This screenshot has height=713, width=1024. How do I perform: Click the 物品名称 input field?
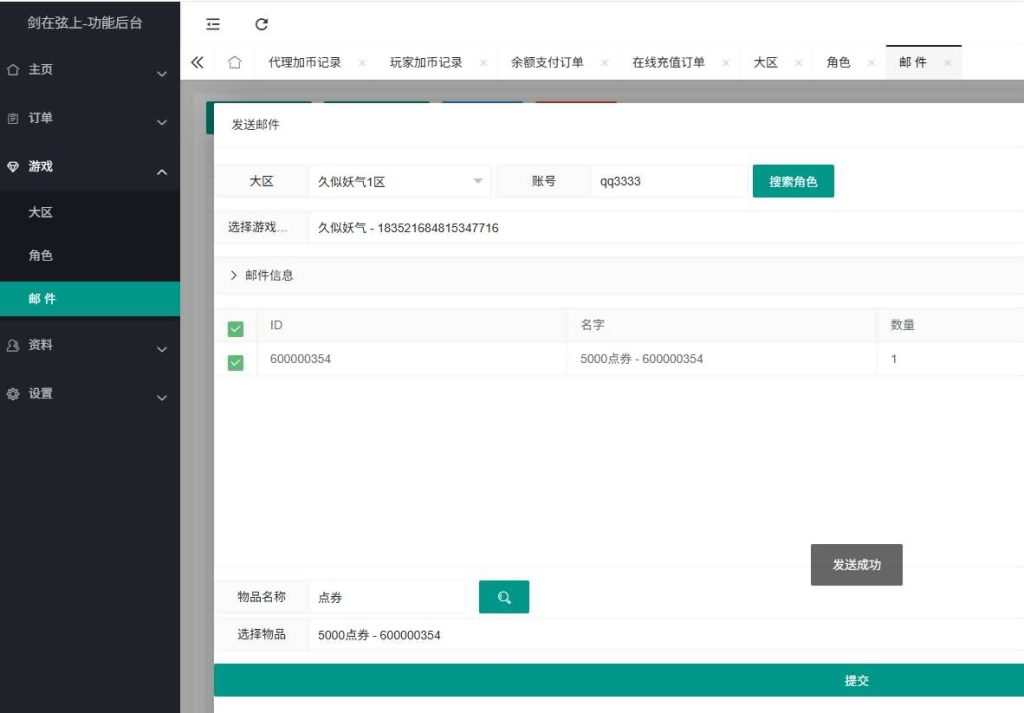point(387,597)
